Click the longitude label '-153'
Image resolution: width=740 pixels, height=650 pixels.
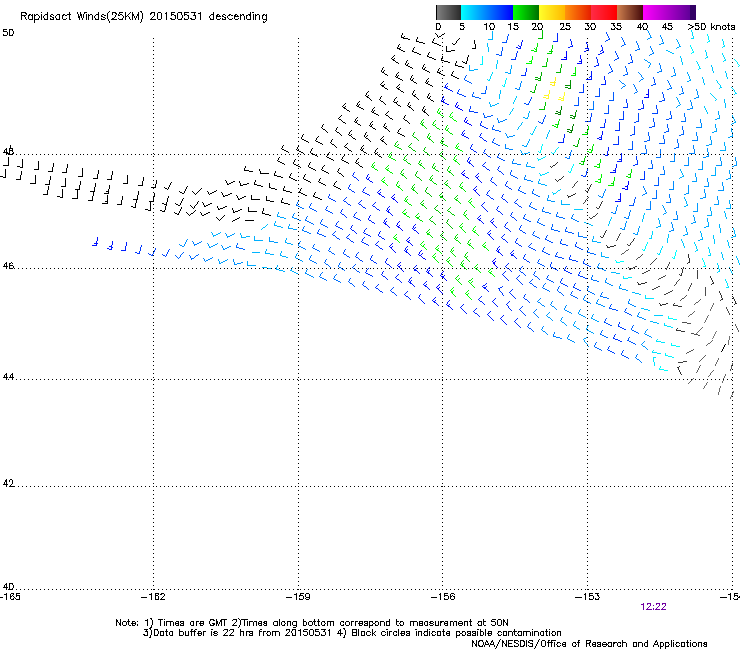click(x=588, y=597)
